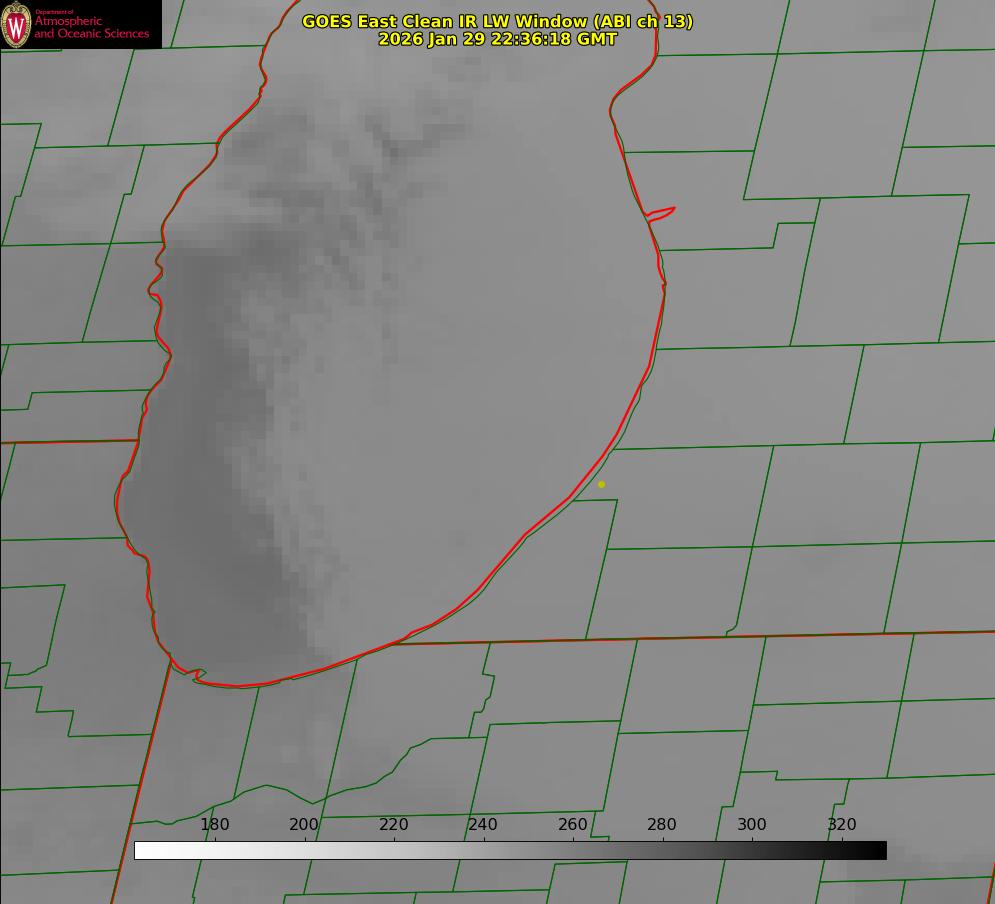The width and height of the screenshot is (995, 904).
Task: Click the 320 label on the colorbar
Action: pos(841,824)
